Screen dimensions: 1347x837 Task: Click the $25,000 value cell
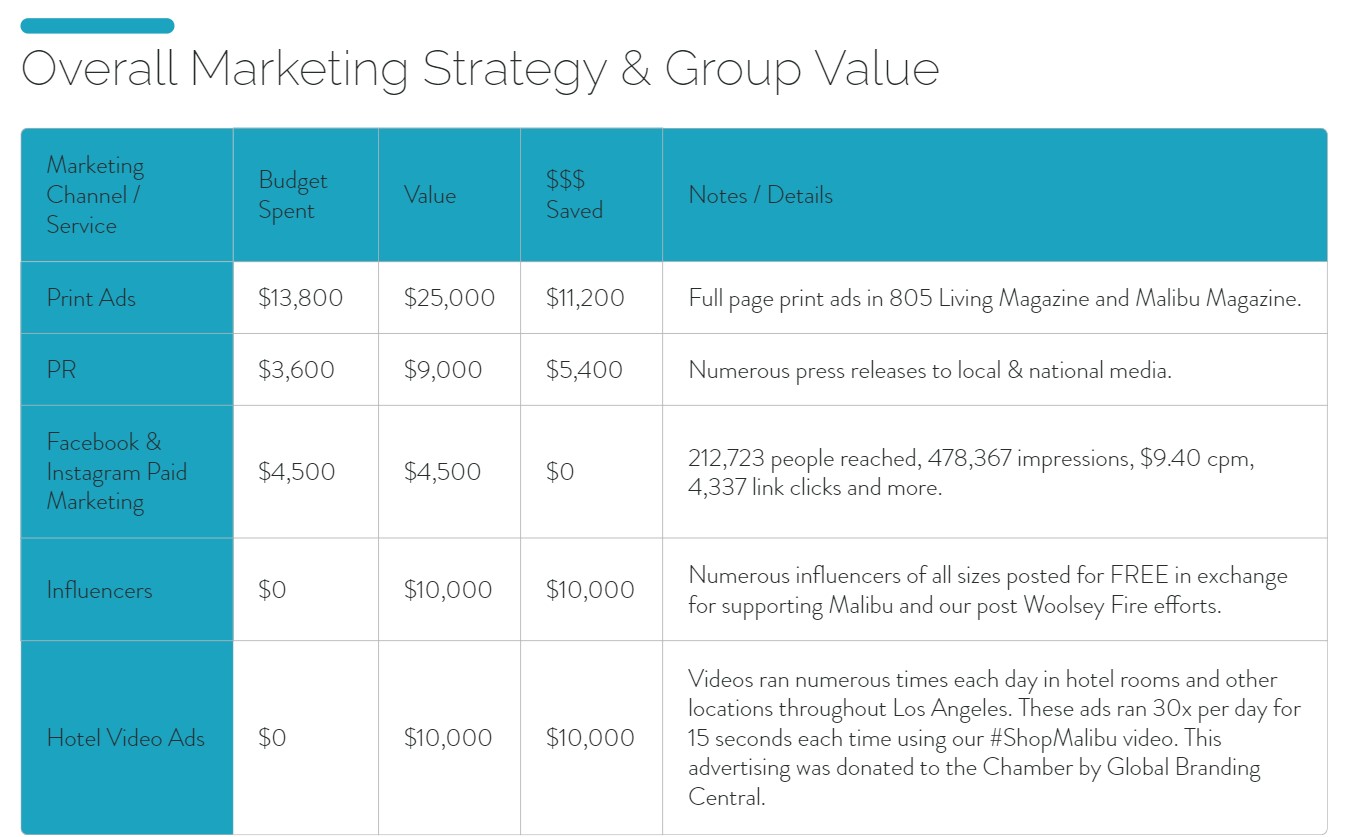pos(449,298)
